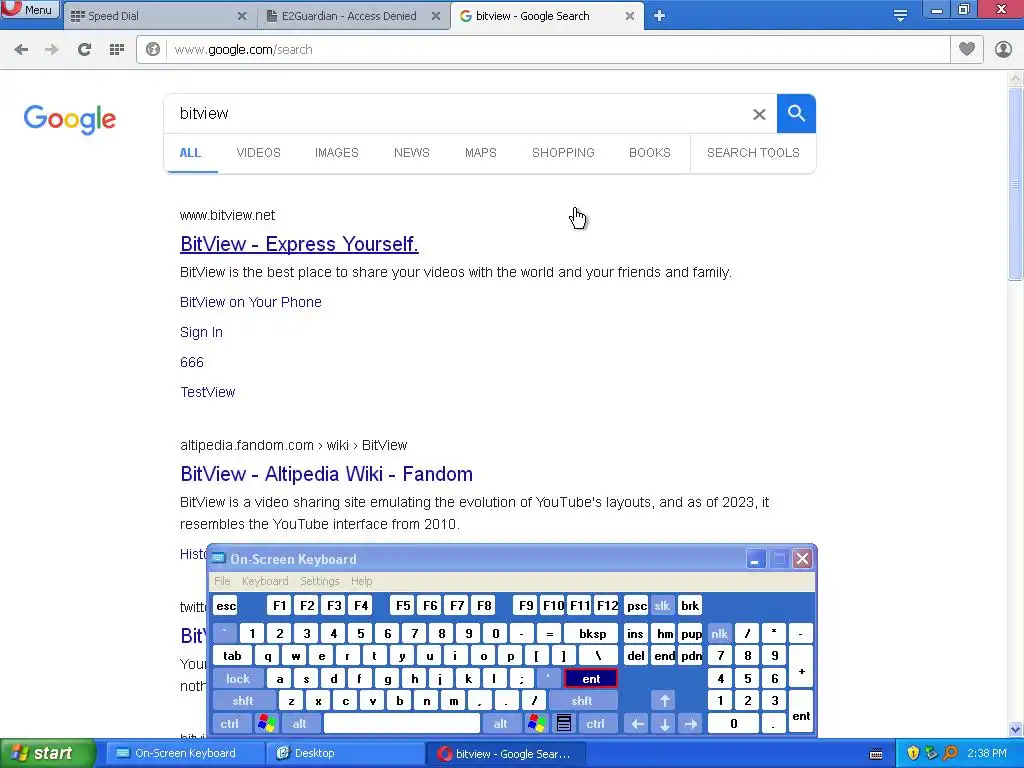This screenshot has height=768, width=1024.
Task: Click the Windows start button
Action: pyautogui.click(x=47, y=754)
